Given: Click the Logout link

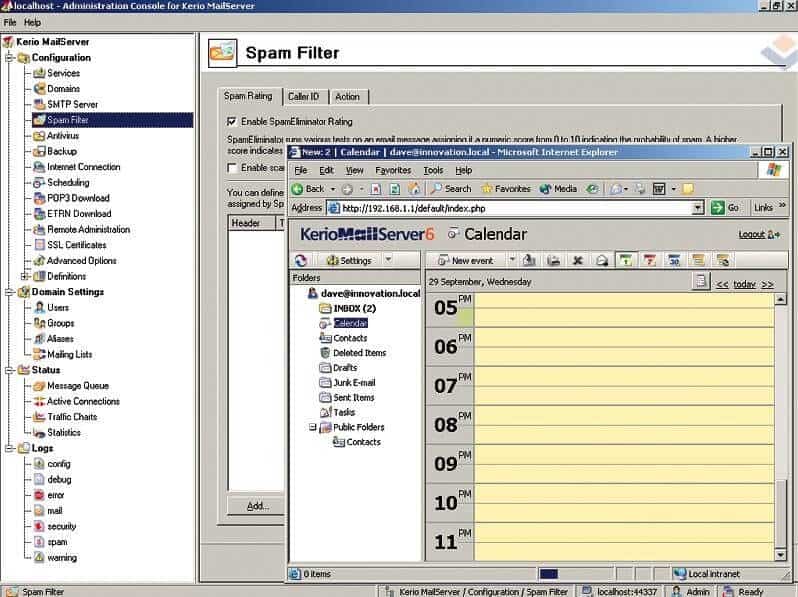Looking at the screenshot, I should pos(751,234).
